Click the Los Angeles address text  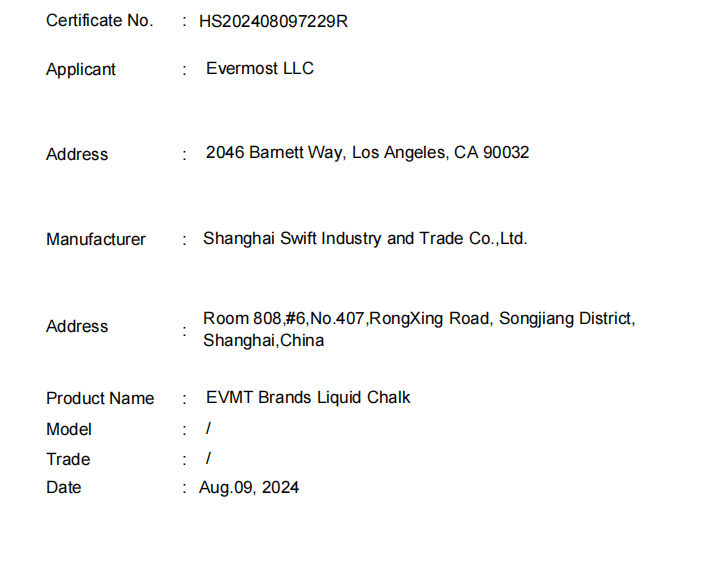click(x=367, y=153)
